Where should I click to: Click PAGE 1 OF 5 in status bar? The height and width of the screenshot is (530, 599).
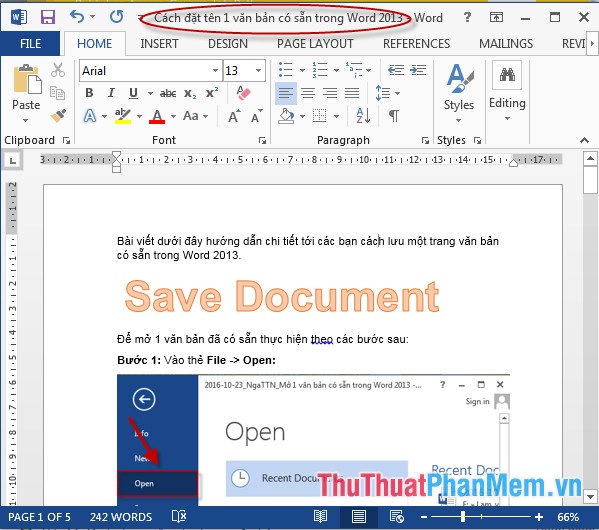pos(39,517)
